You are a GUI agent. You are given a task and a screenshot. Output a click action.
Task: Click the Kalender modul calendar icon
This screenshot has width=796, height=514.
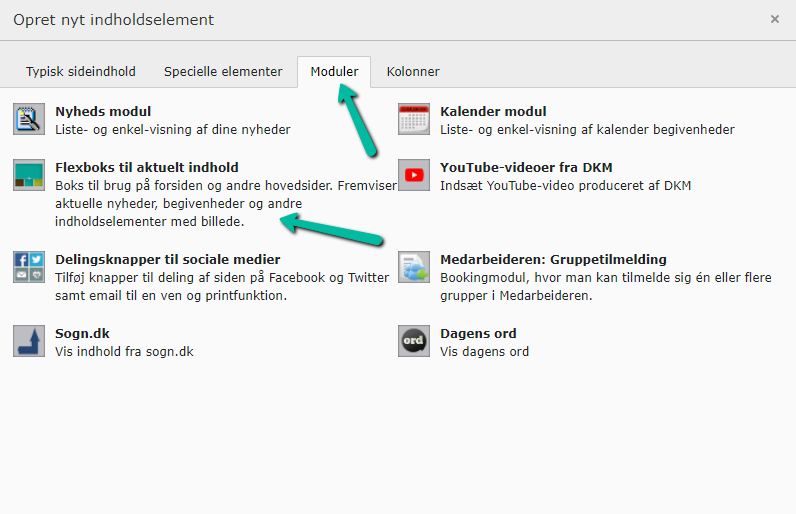pyautogui.click(x=413, y=119)
